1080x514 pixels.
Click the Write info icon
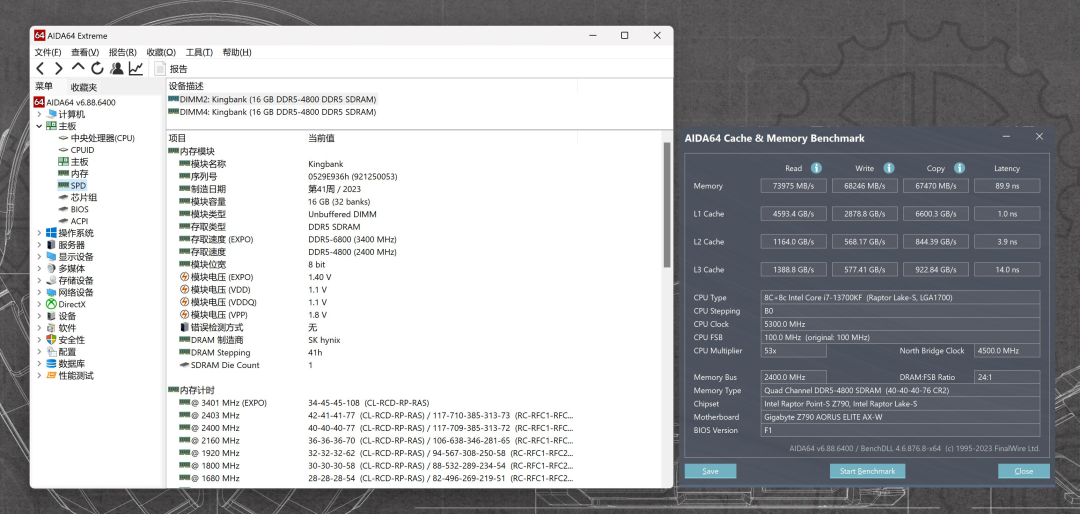point(889,168)
